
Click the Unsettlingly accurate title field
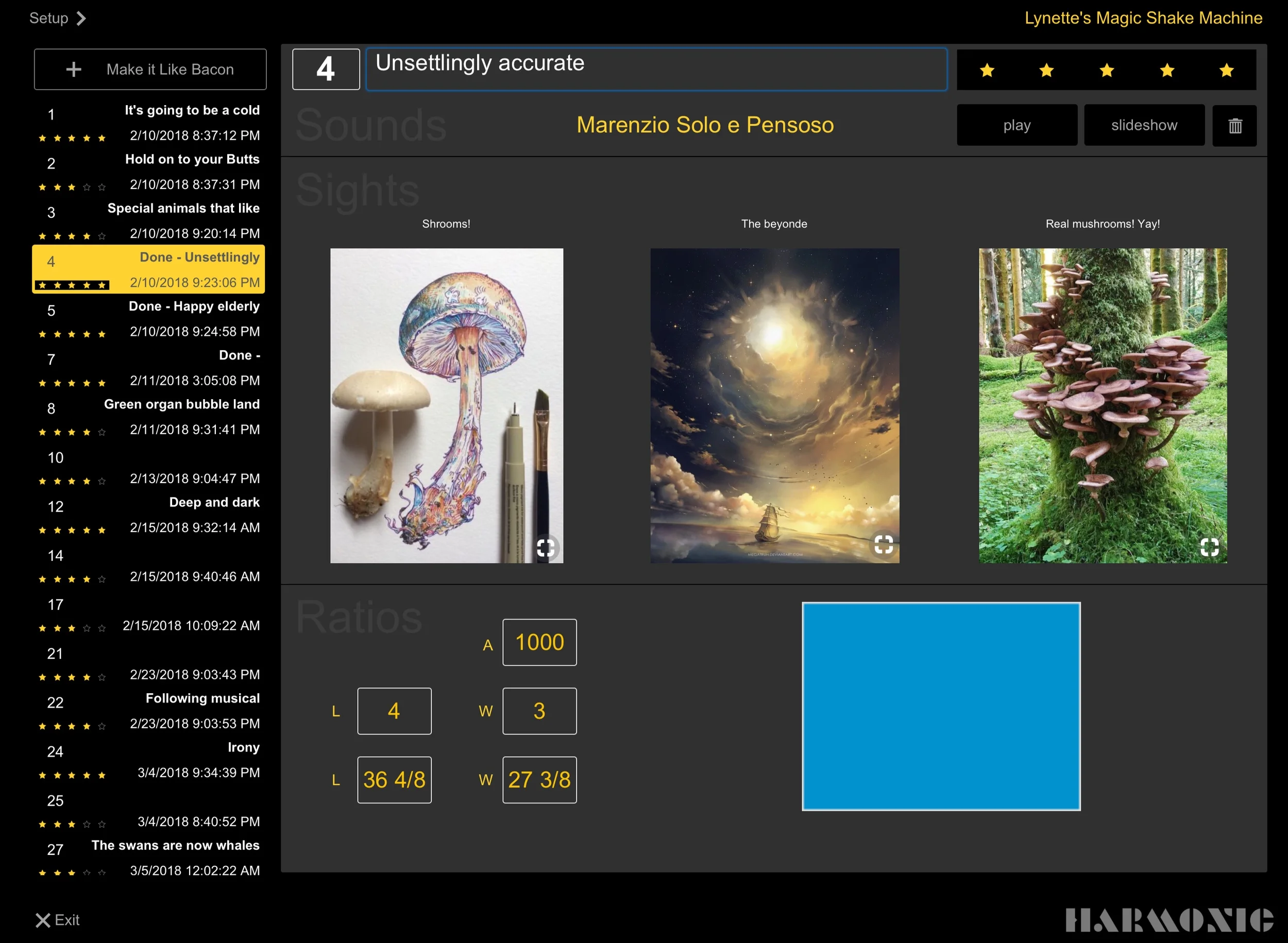click(x=655, y=70)
